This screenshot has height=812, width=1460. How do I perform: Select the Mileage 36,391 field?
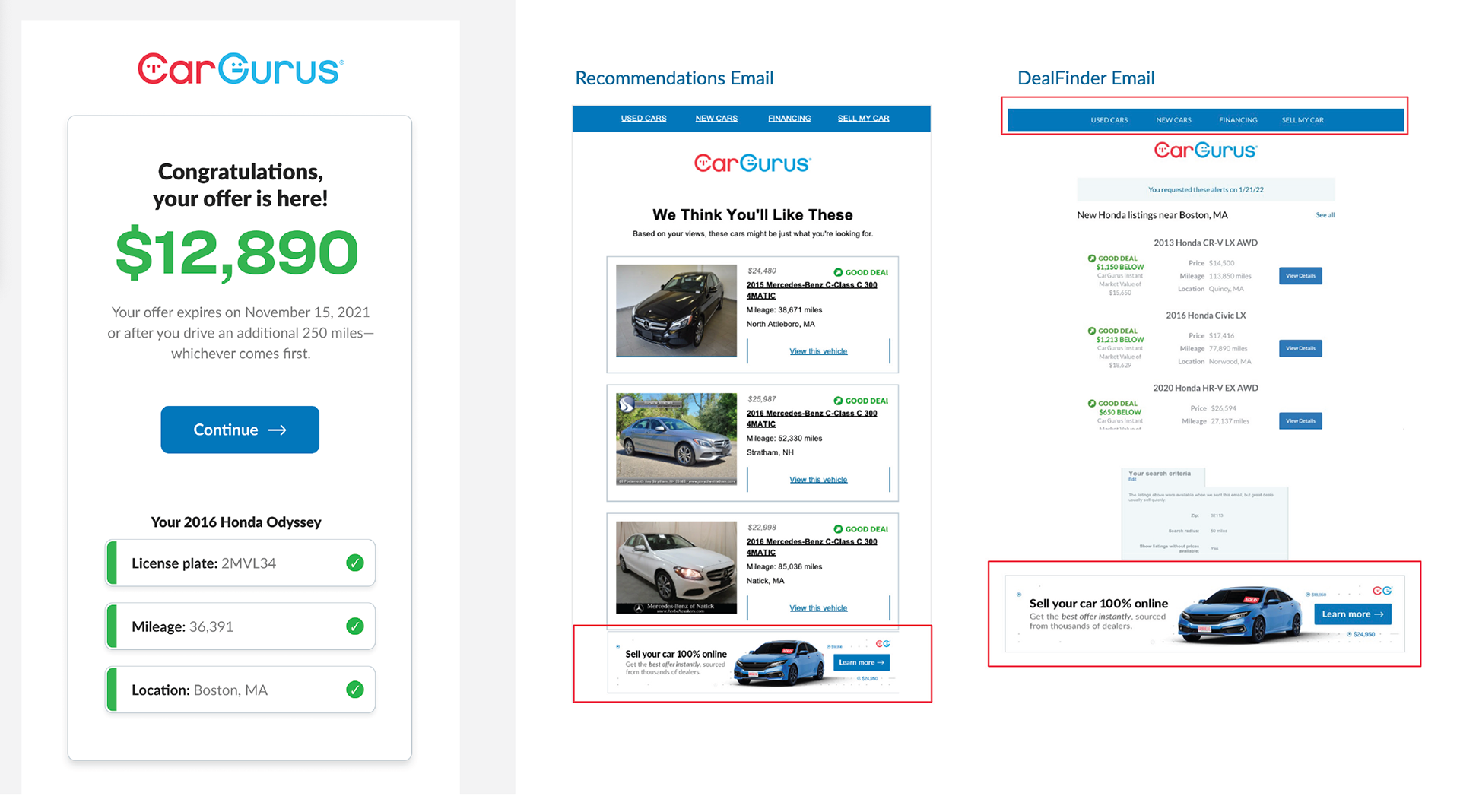pyautogui.click(x=240, y=626)
